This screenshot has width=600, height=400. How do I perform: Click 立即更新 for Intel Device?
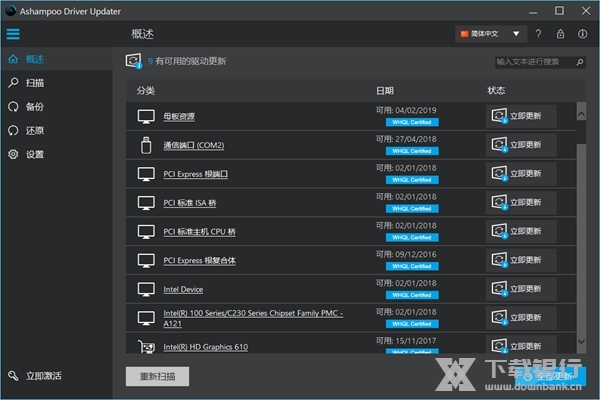(521, 289)
